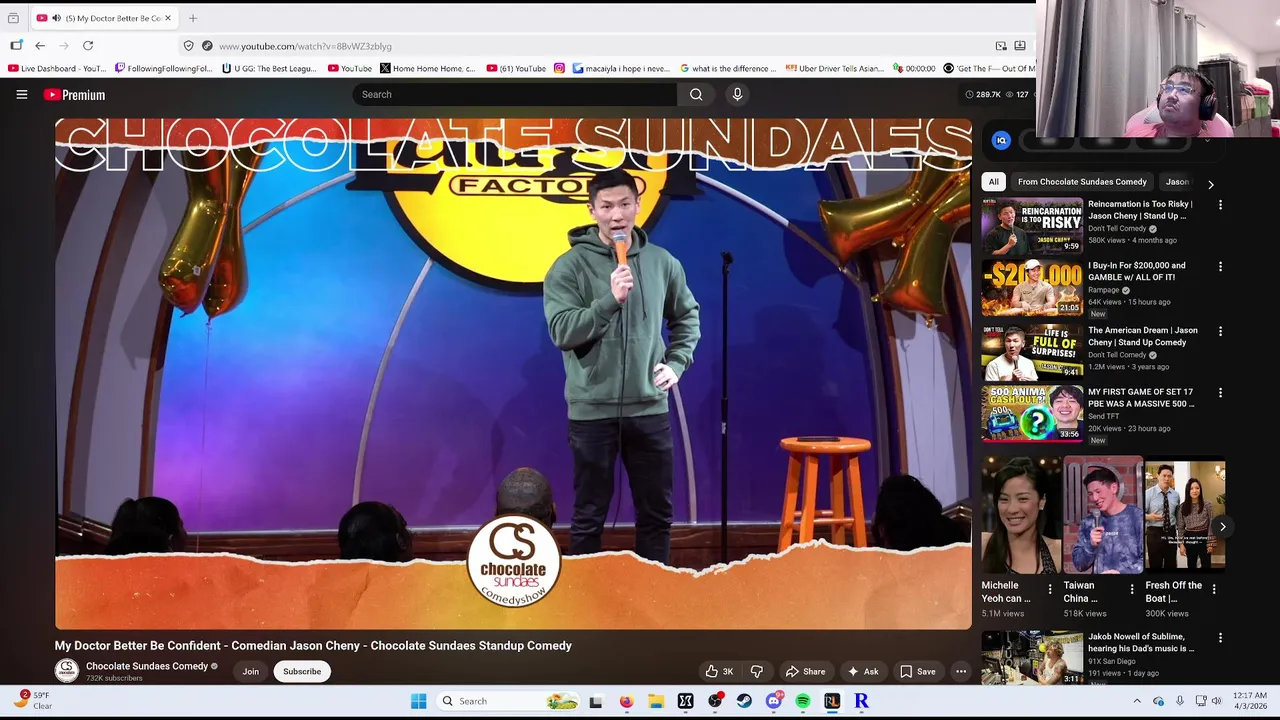Toggle the system tray microphone icon

pyautogui.click(x=1180, y=701)
